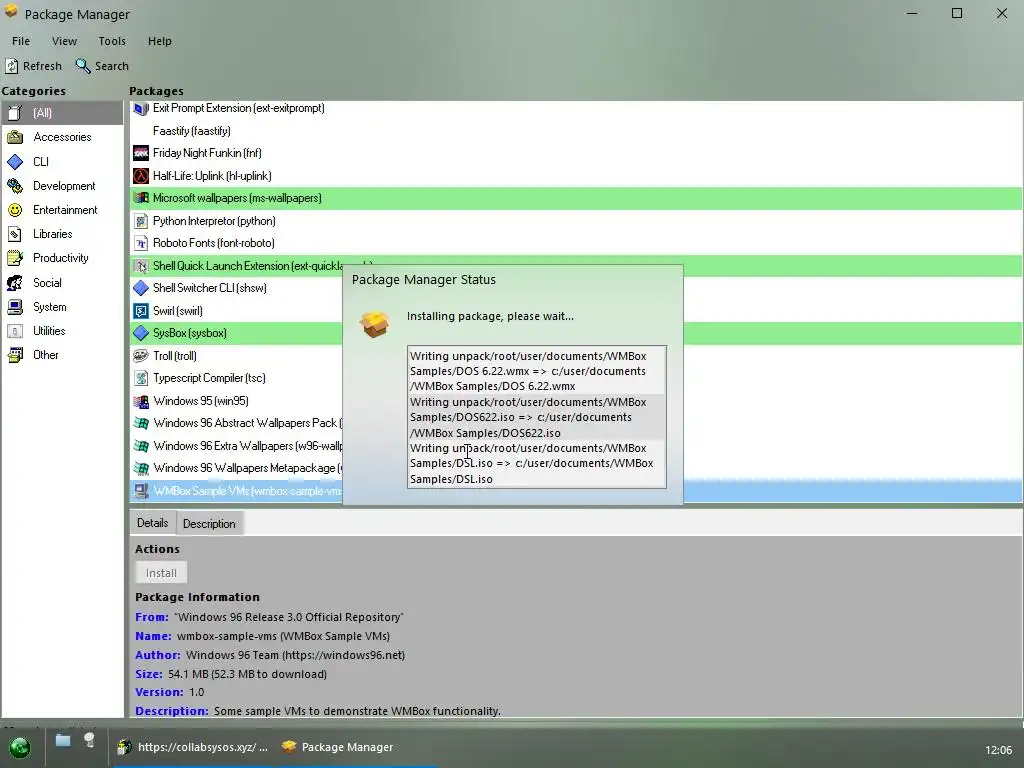Open the Social category icon

pos(15,283)
